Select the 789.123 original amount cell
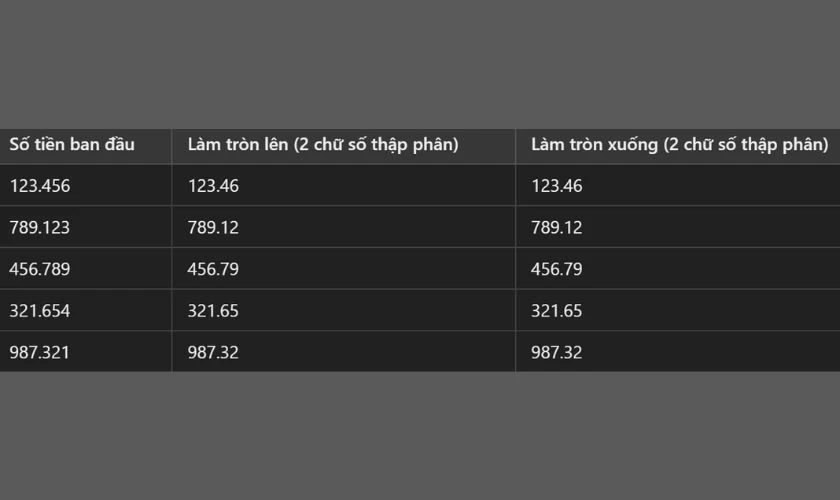The height and width of the screenshot is (500, 840). click(x=40, y=228)
